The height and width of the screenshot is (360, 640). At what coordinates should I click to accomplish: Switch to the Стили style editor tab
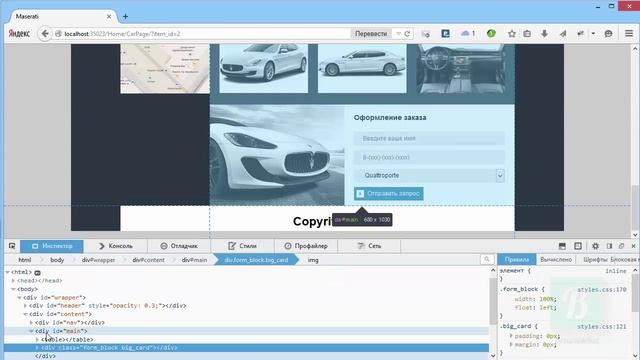[x=242, y=246]
